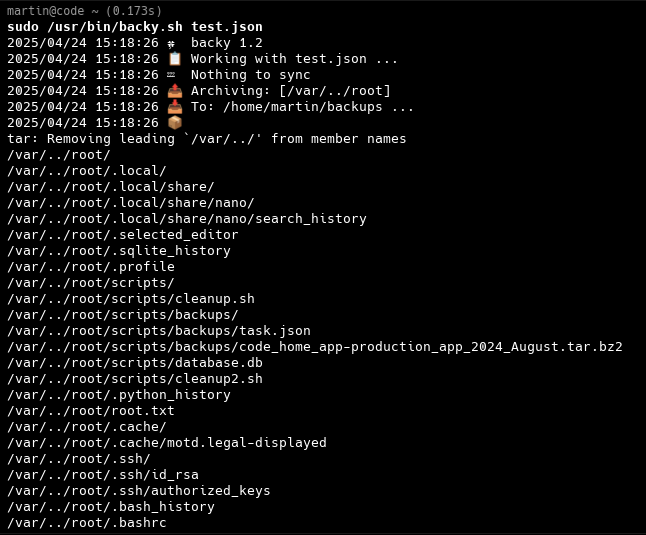Click the scripts/backups/task.json line
The image size is (646, 535).
pos(159,331)
